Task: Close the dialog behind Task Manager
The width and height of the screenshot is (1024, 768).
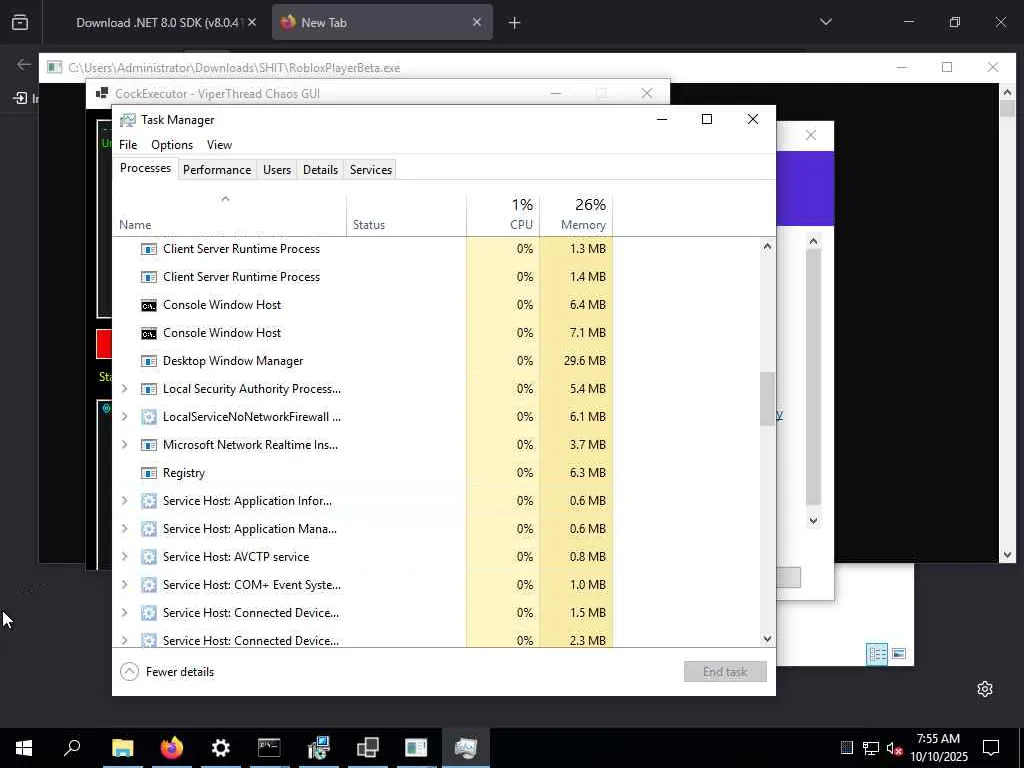Action: click(810, 135)
